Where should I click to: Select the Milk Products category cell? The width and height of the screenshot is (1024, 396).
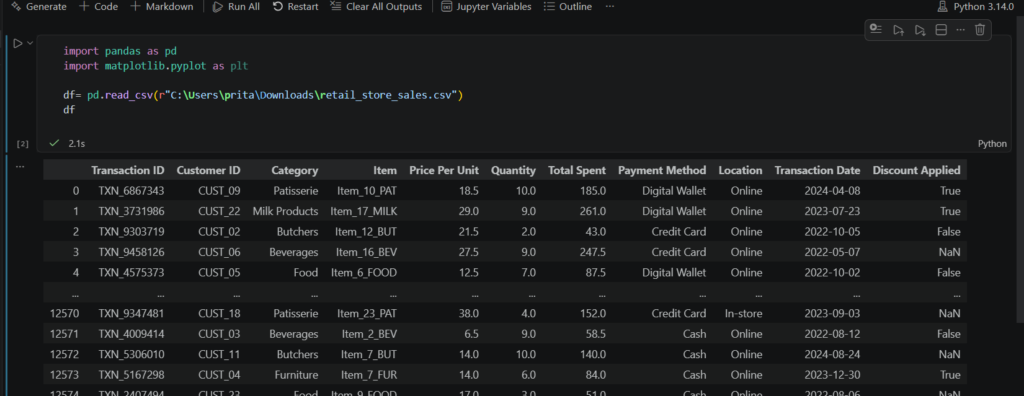(x=285, y=211)
